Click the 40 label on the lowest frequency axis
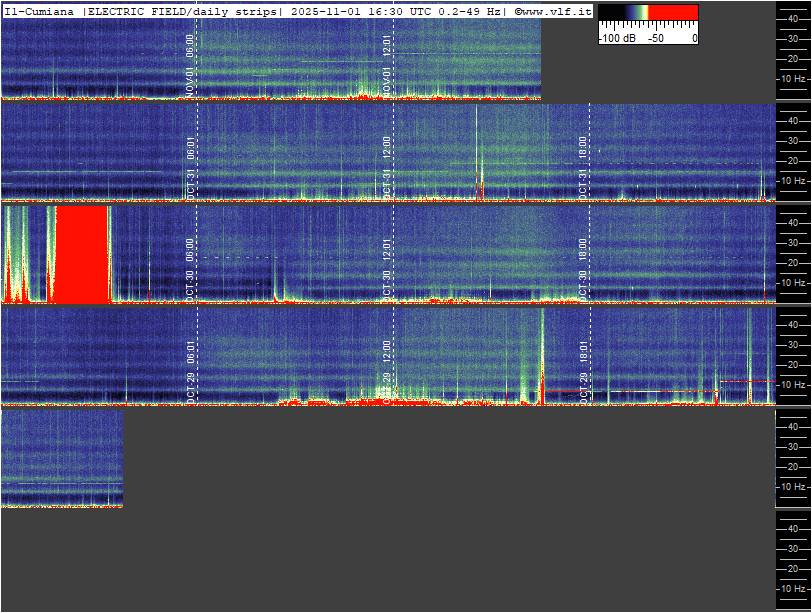 point(791,528)
